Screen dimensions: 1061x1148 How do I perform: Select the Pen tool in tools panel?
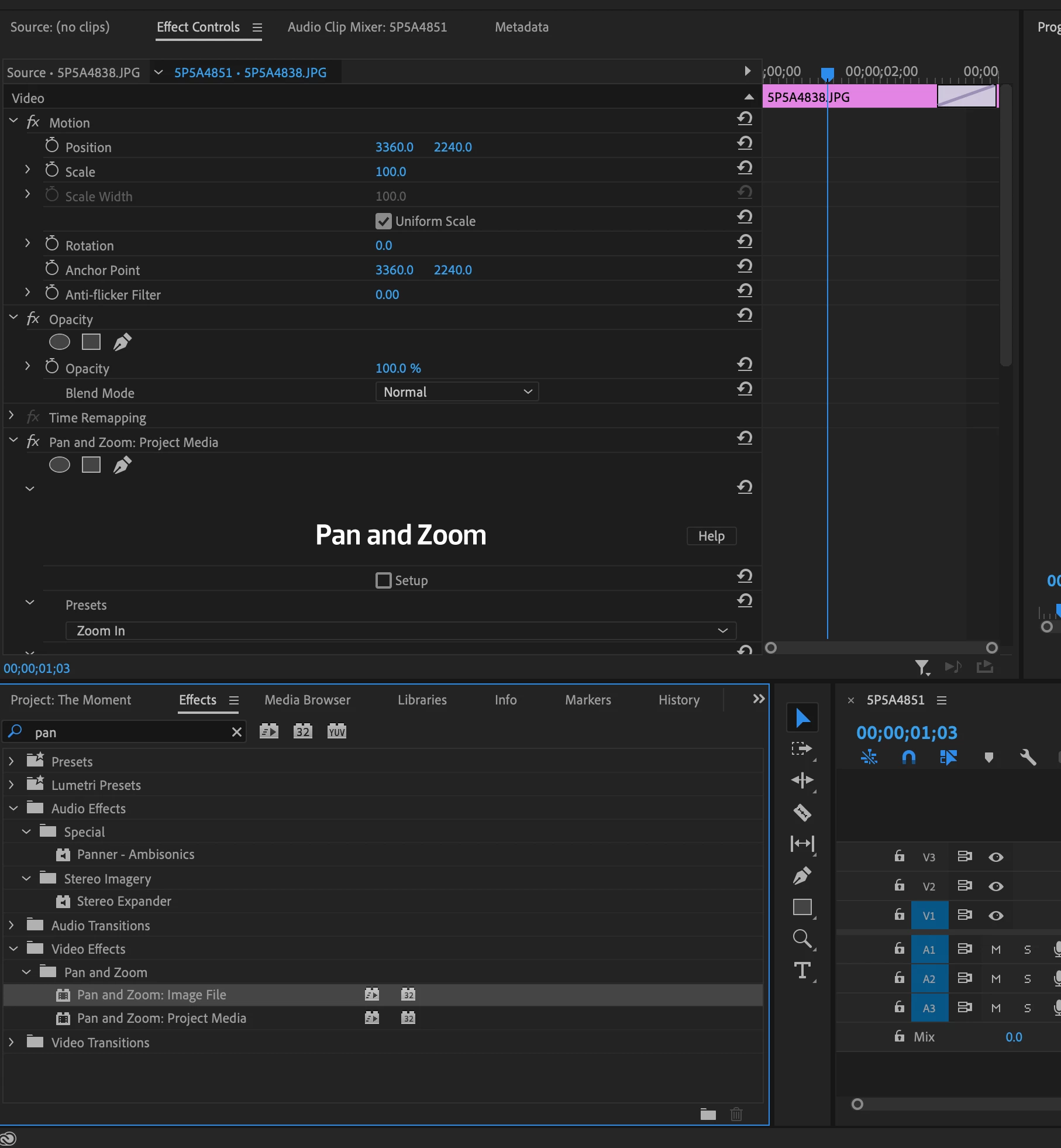pyautogui.click(x=802, y=875)
